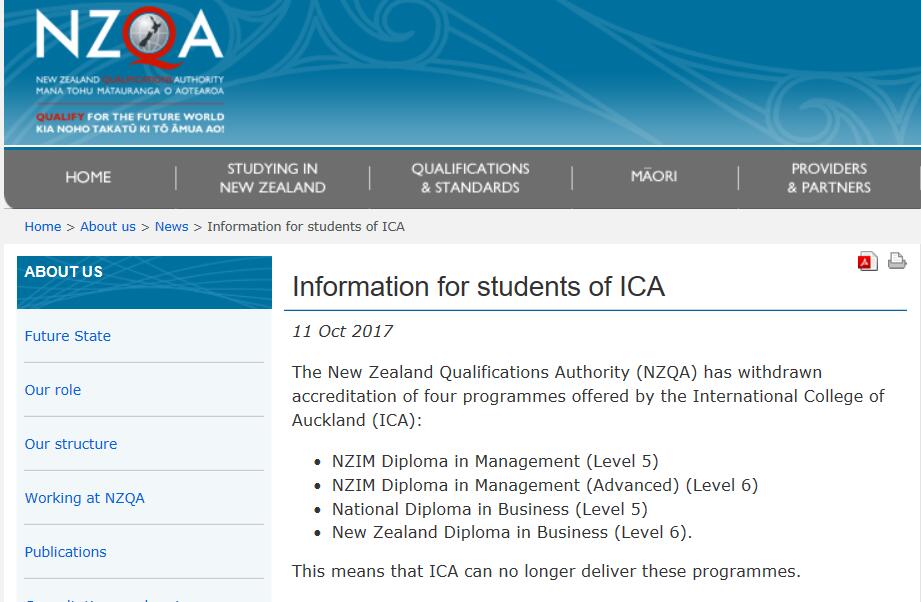The image size is (921, 602).
Task: Click the Home breadcrumb link
Action: tap(43, 227)
